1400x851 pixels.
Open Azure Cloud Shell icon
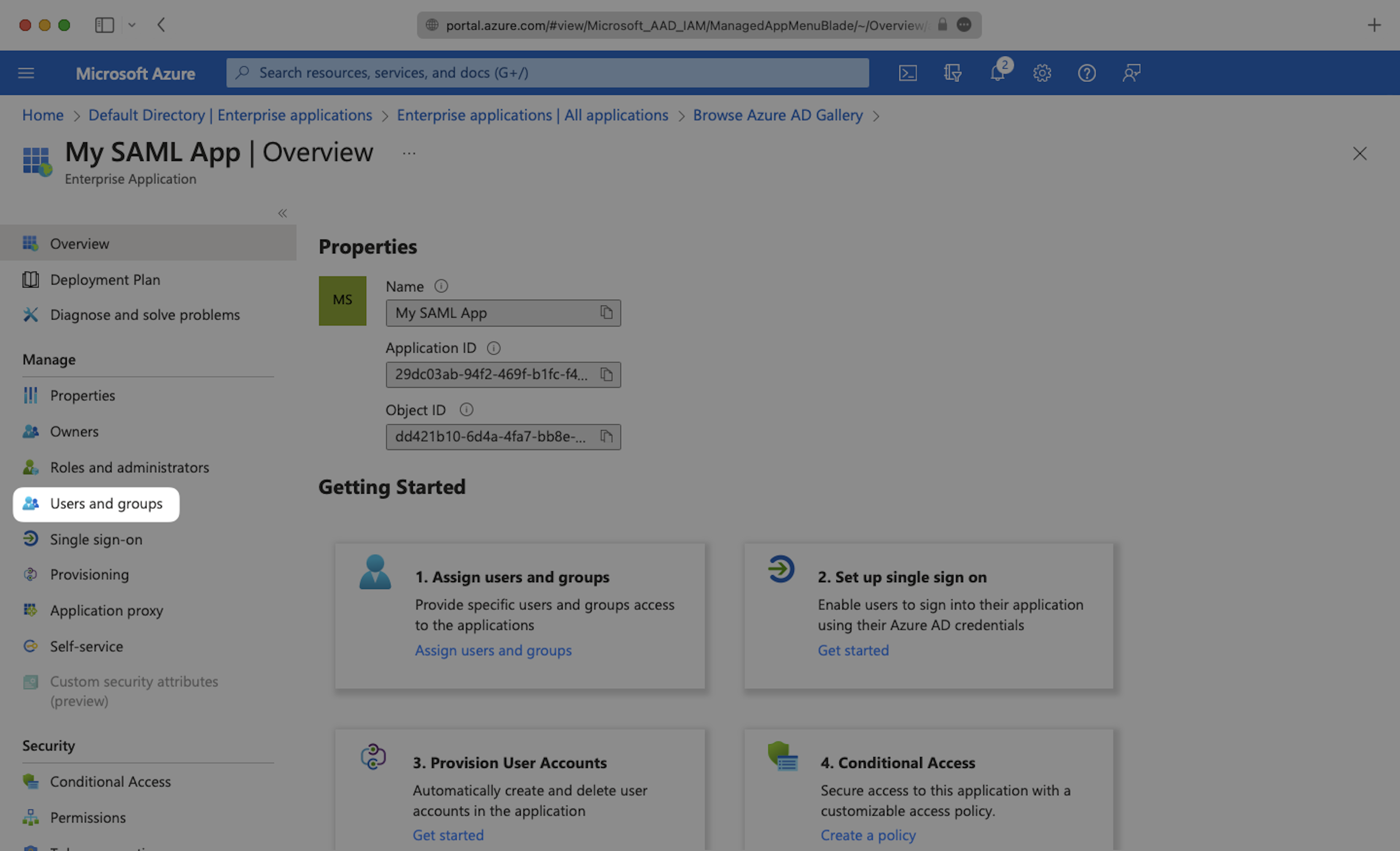tap(907, 73)
